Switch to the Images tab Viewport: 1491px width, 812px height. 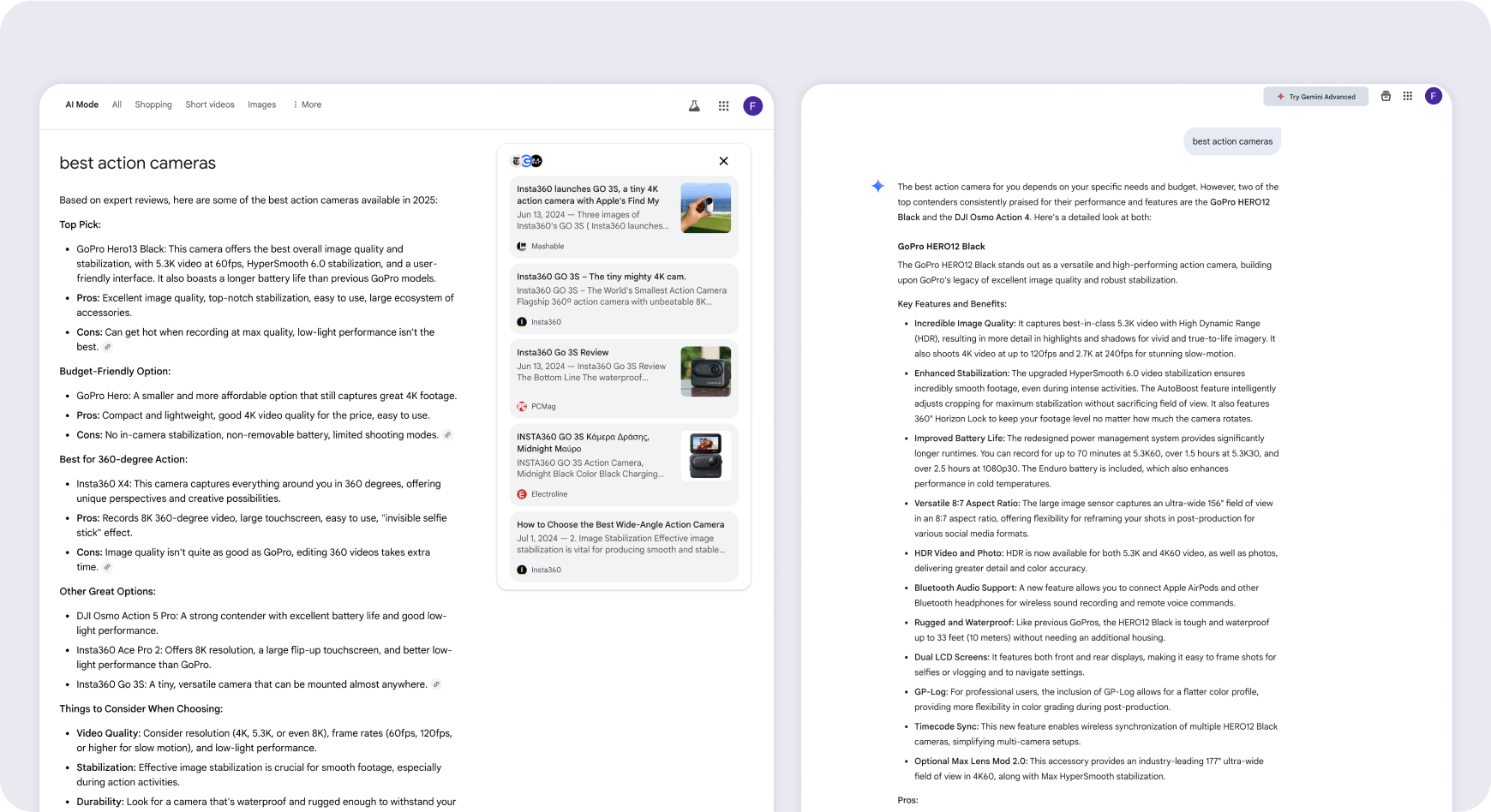click(x=262, y=104)
